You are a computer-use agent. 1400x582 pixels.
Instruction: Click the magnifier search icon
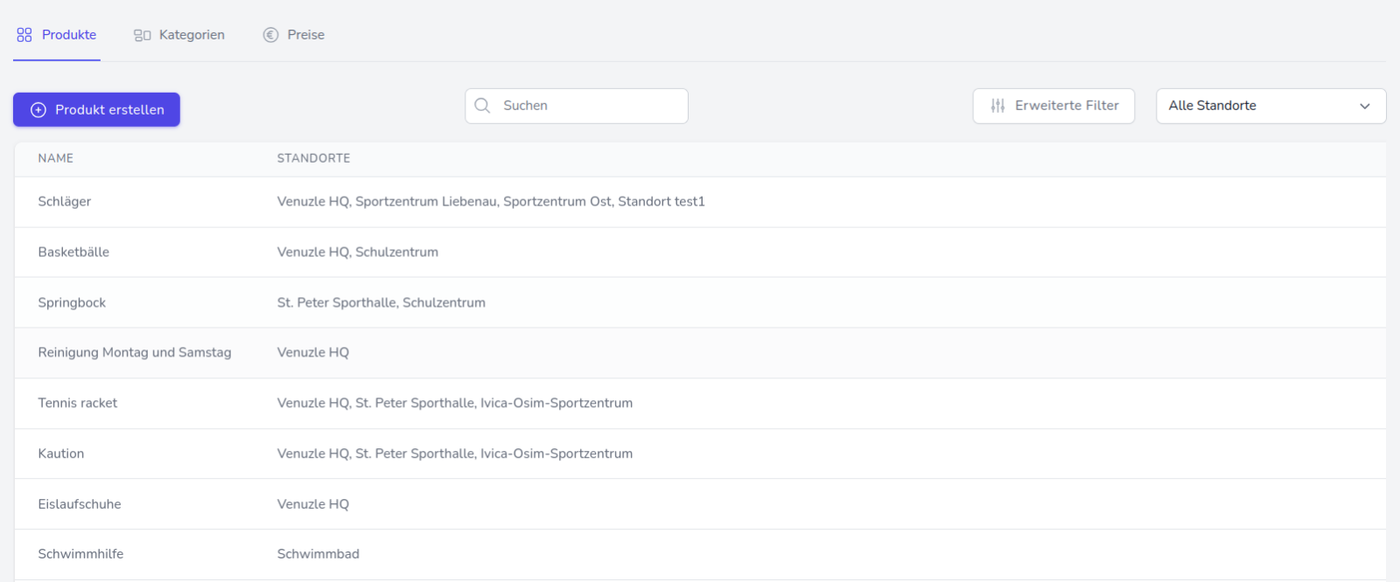pos(482,106)
